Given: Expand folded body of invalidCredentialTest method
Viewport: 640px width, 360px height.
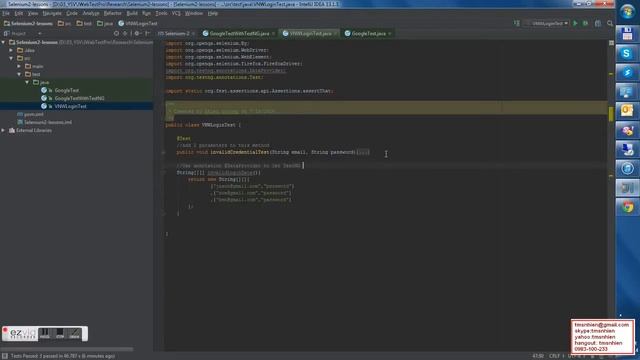Looking at the screenshot, I should (363, 152).
